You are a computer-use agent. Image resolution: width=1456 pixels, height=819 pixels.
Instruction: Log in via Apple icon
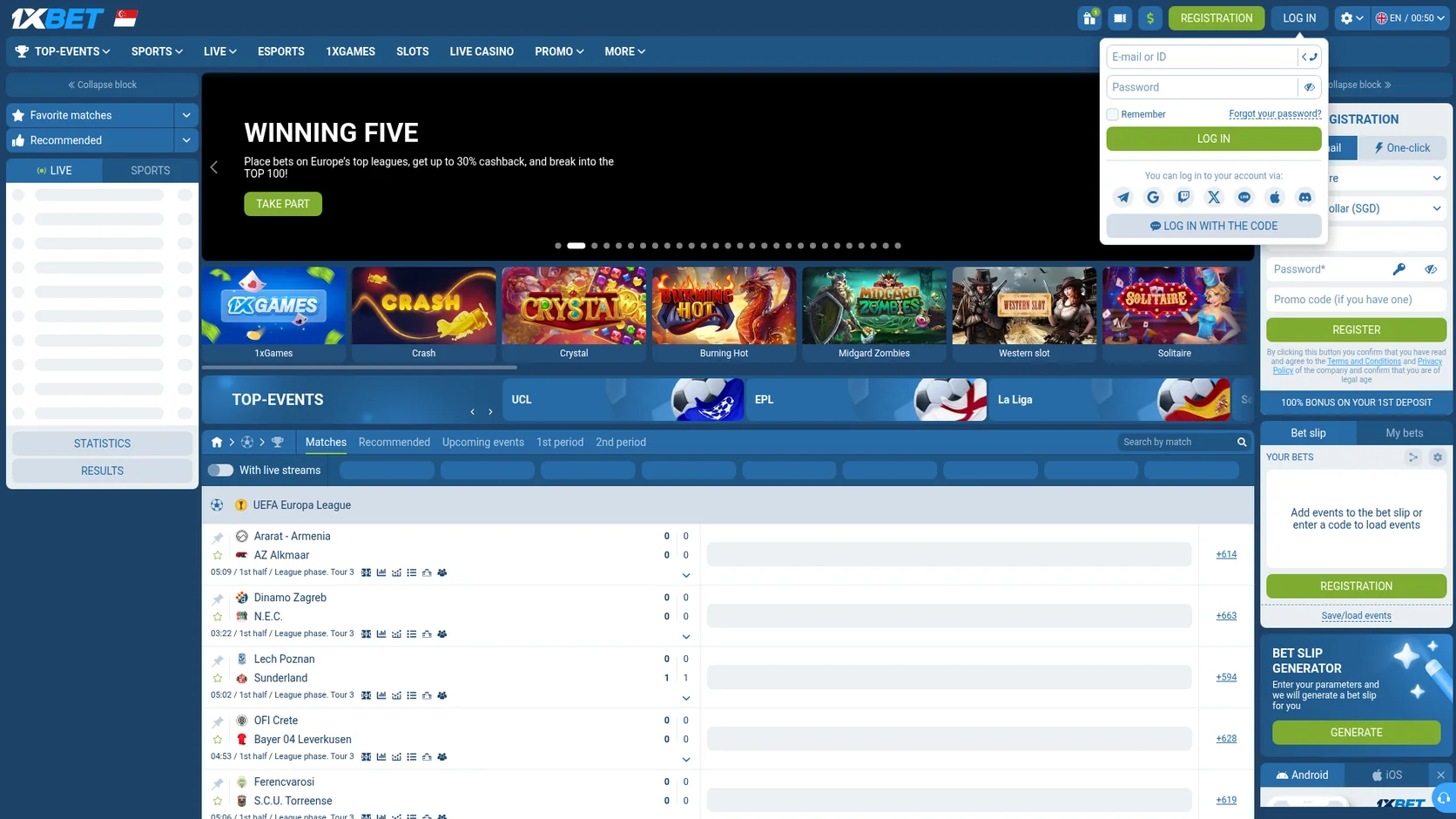1274,198
